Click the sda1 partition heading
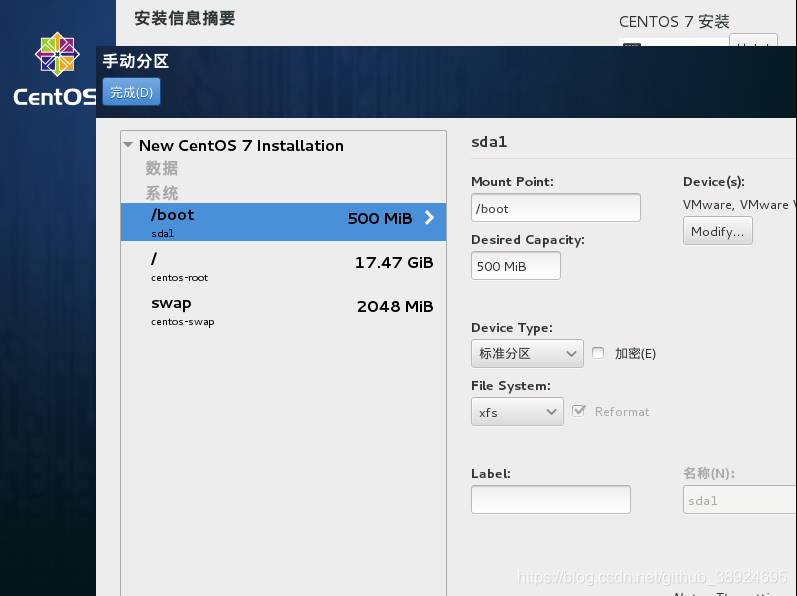The image size is (797, 596). [489, 142]
